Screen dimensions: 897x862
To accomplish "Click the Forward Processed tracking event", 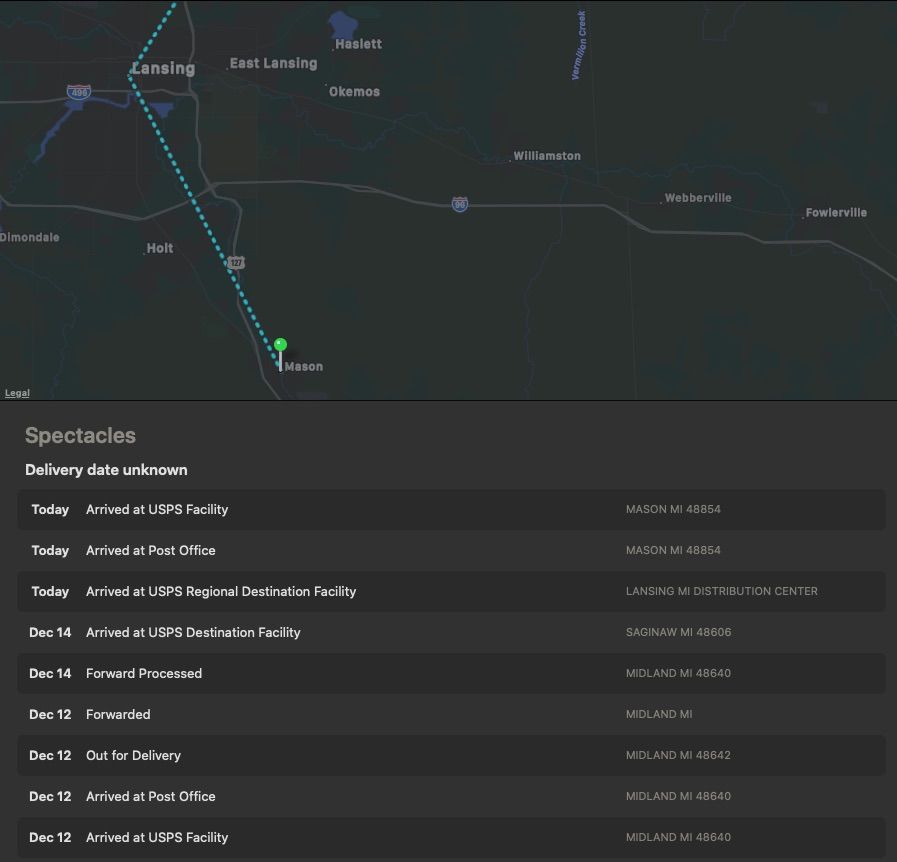I will pyautogui.click(x=451, y=674).
